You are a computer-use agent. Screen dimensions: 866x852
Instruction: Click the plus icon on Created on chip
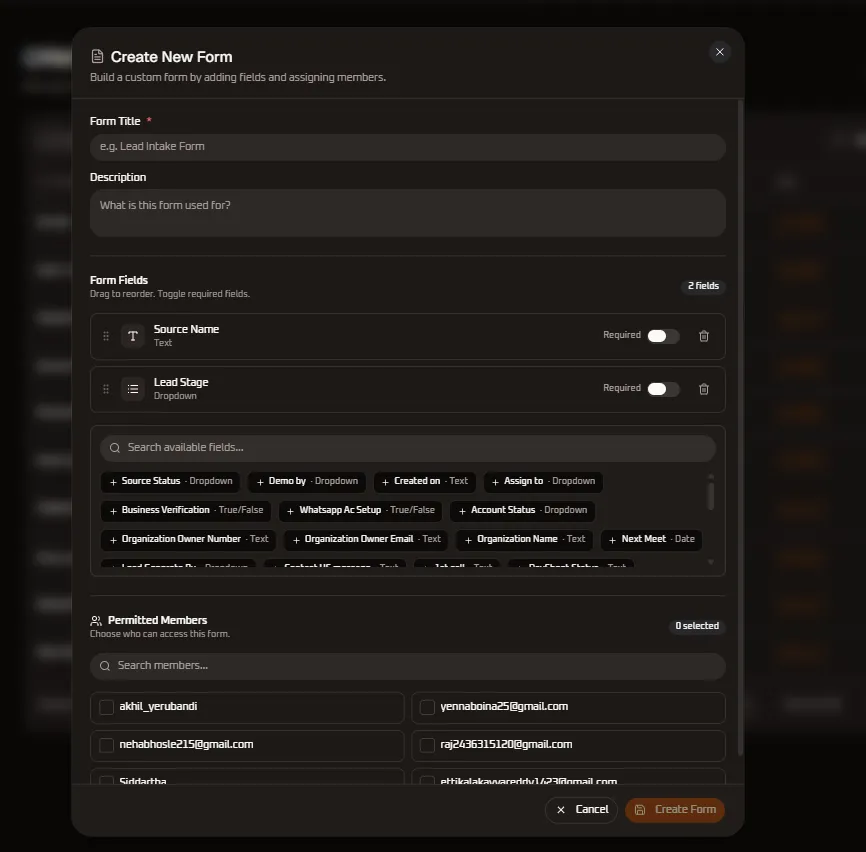pos(385,482)
